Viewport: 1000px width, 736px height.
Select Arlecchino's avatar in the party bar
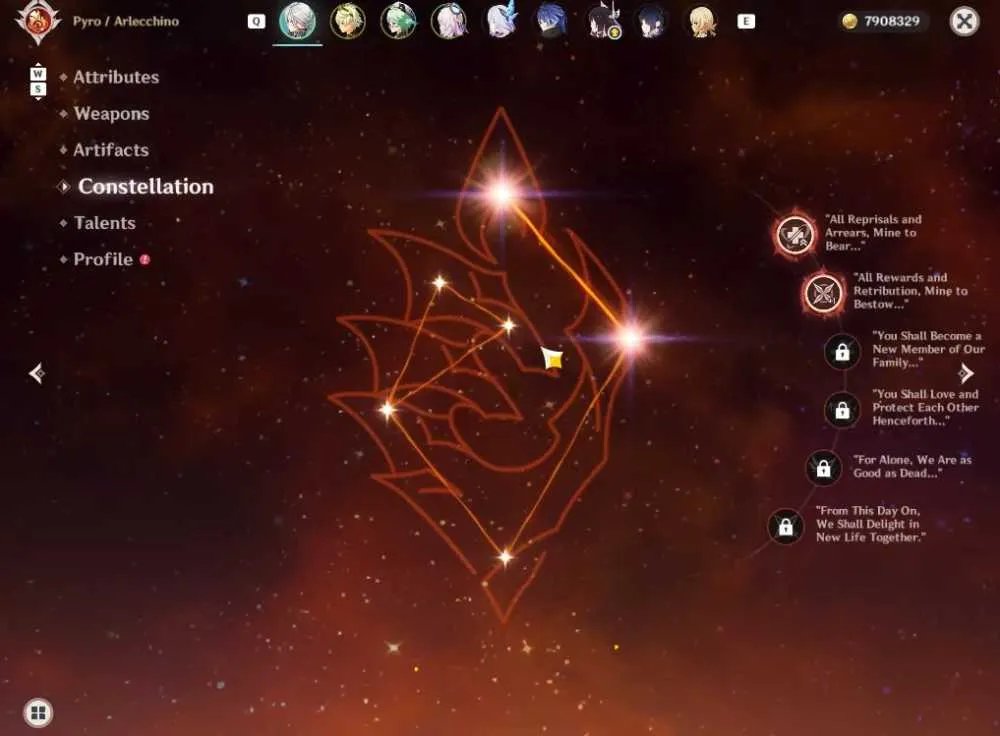pos(298,20)
